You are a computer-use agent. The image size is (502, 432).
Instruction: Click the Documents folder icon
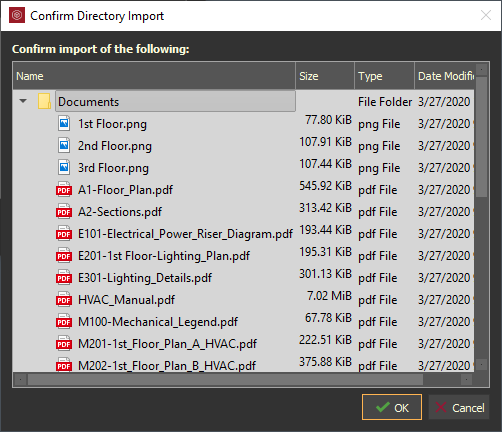[44, 101]
